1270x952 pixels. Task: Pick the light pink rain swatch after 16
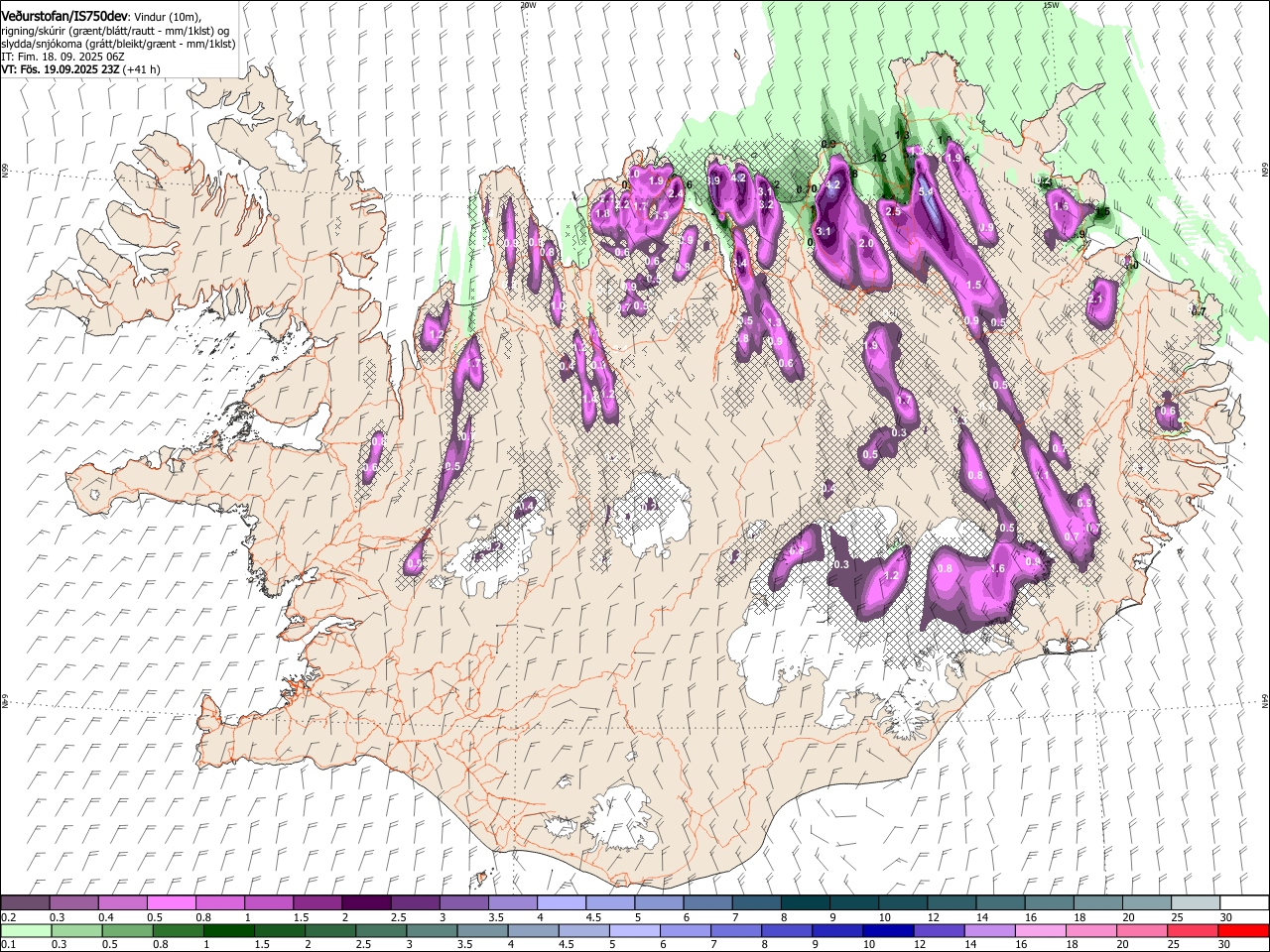1041,930
